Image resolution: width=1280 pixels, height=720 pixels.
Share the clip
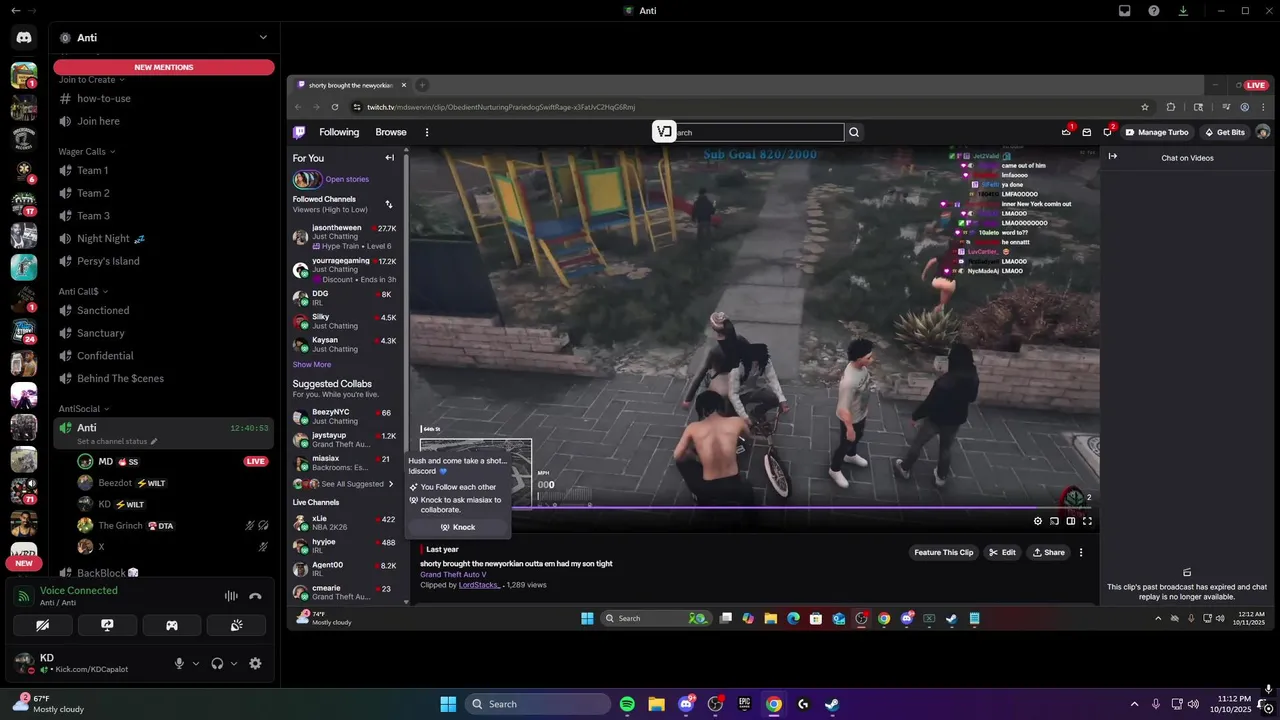point(1049,552)
